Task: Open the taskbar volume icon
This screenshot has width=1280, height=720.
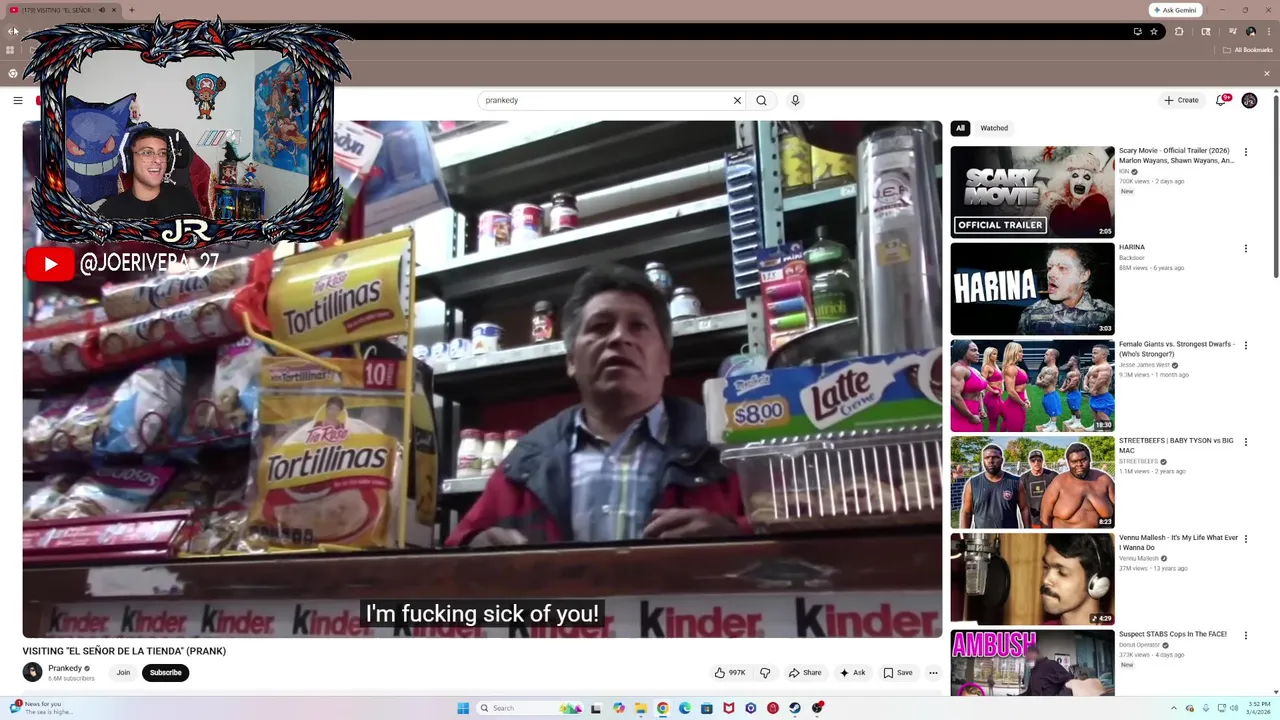Action: [1233, 708]
